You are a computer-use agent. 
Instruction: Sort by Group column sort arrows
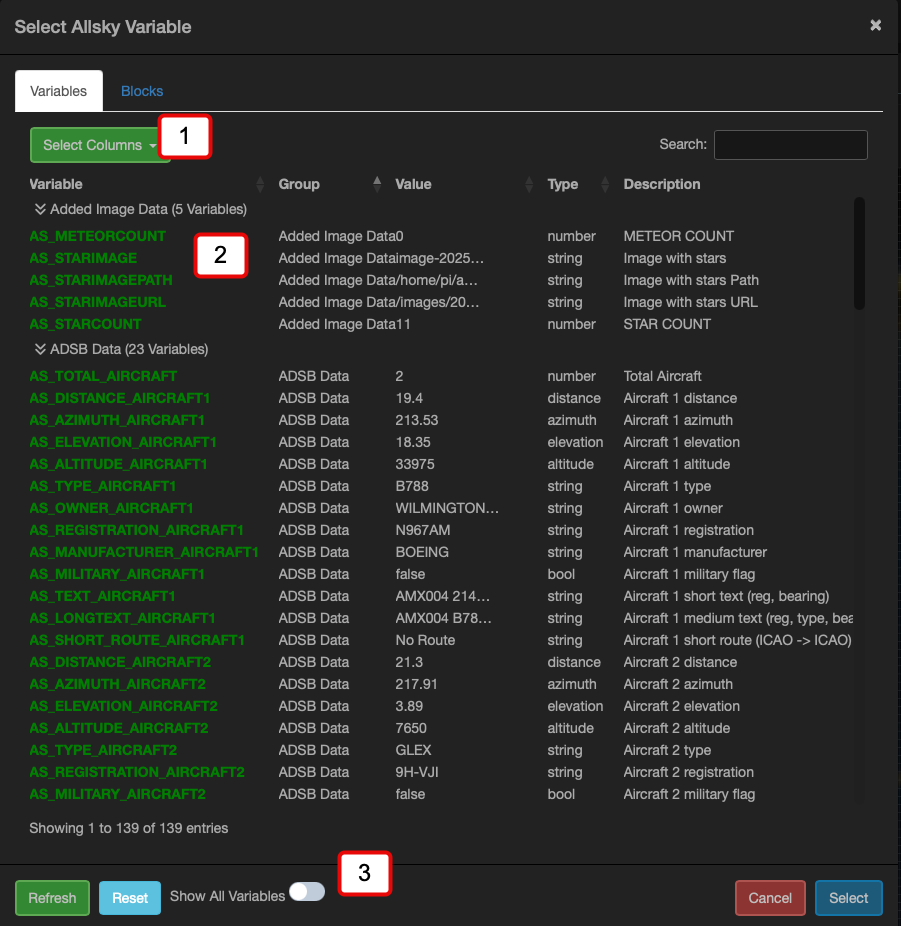[377, 184]
